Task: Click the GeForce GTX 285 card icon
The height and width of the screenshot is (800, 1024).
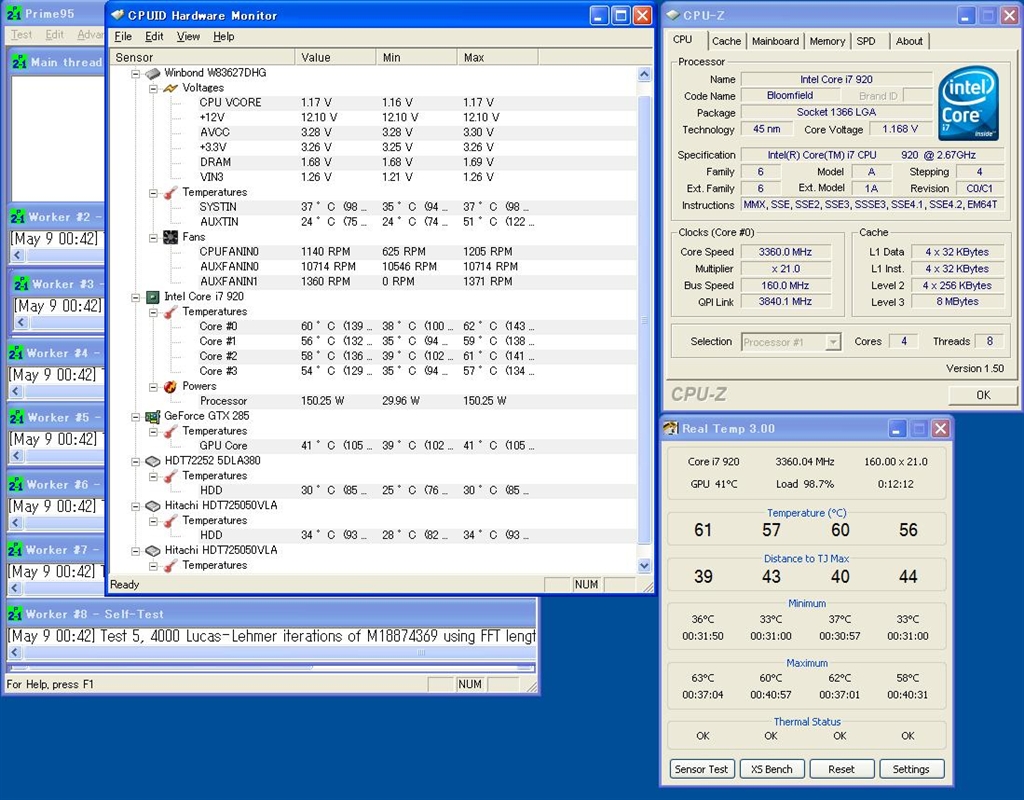Action: tap(153, 416)
